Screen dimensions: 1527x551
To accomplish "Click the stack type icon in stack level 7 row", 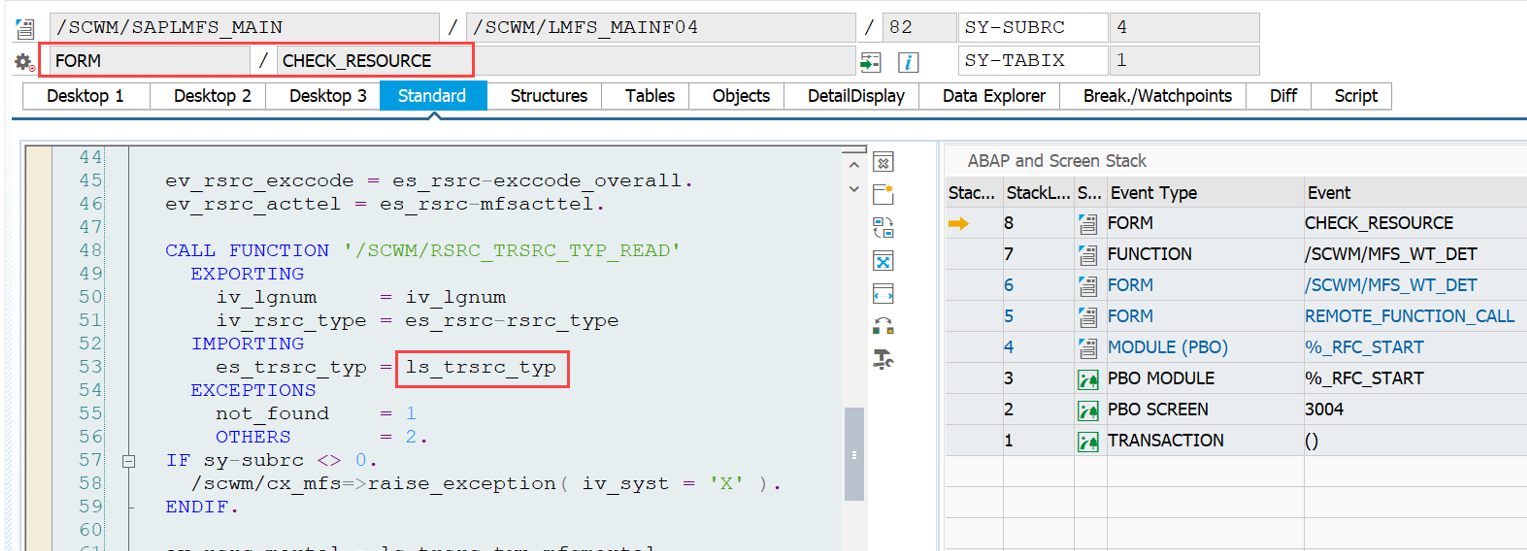I will [x=1088, y=254].
